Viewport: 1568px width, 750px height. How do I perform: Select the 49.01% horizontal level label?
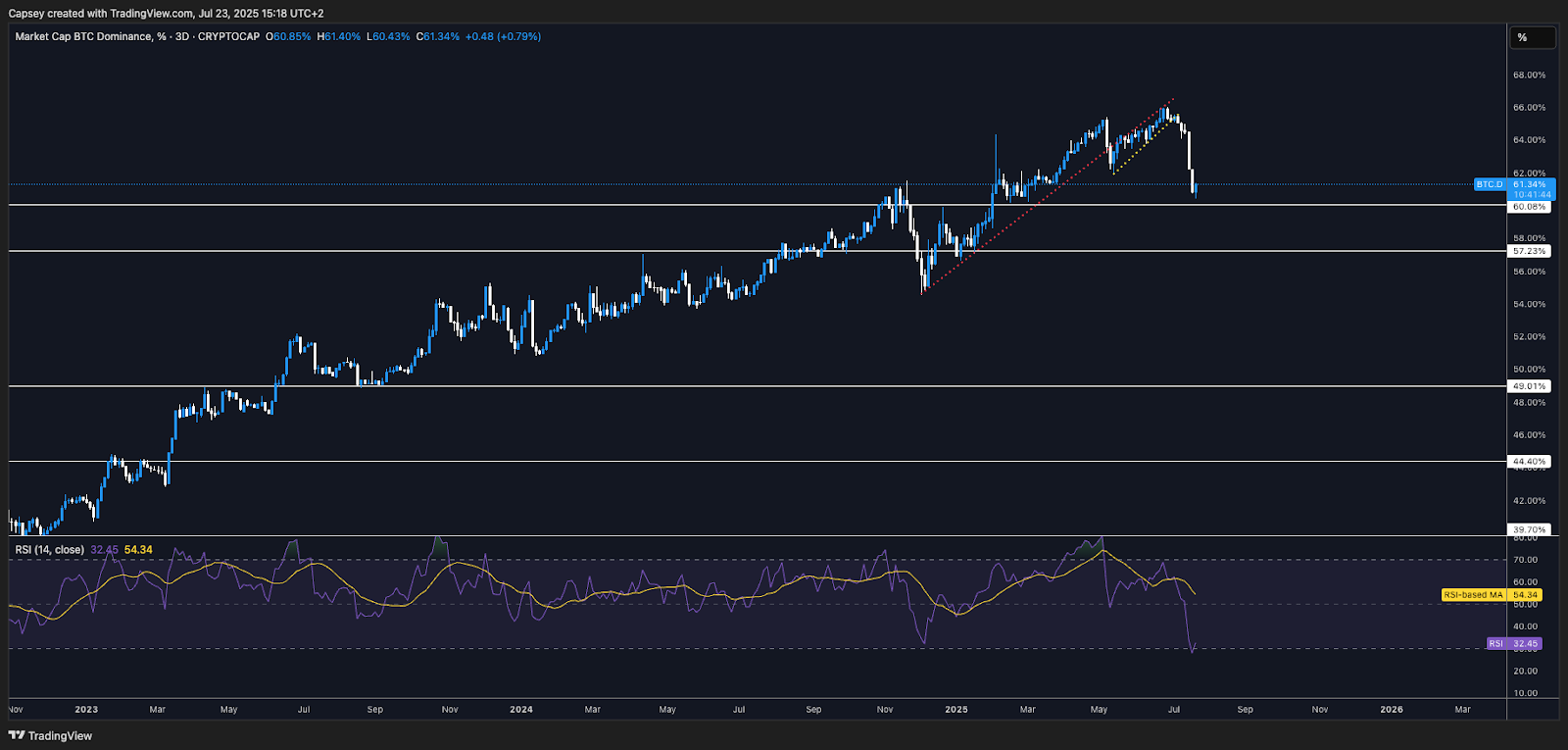[x=1529, y=386]
